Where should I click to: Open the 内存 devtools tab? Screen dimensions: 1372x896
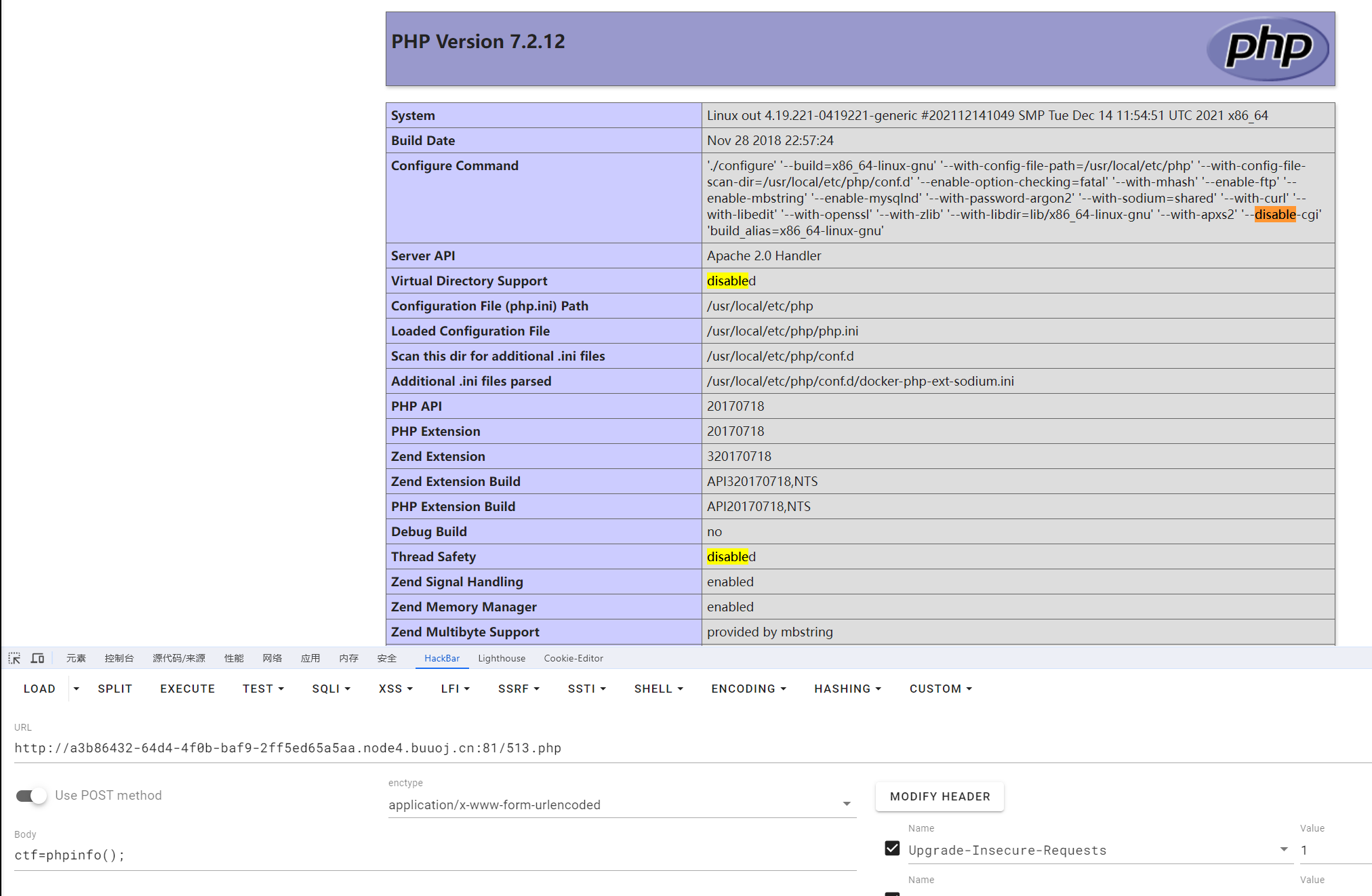coord(348,658)
